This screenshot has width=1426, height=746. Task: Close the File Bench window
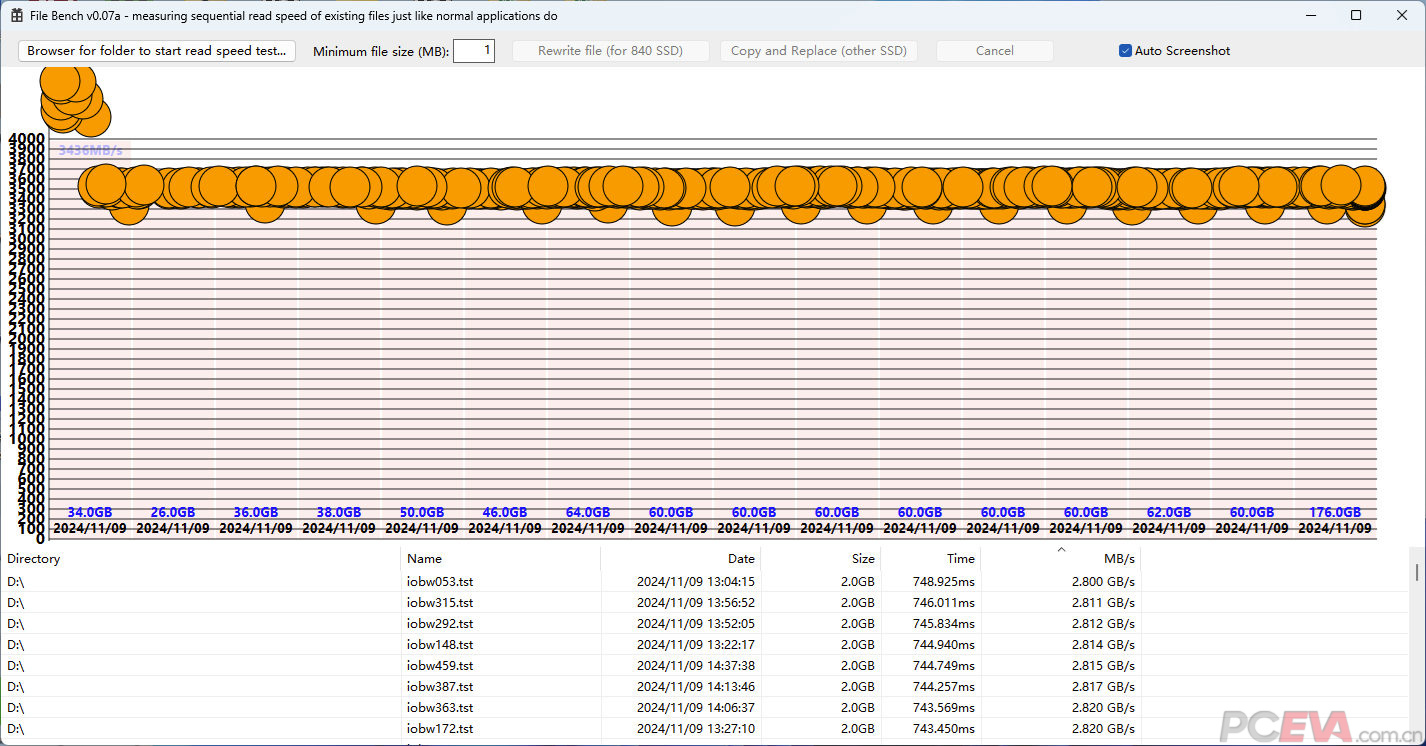[x=1402, y=15]
